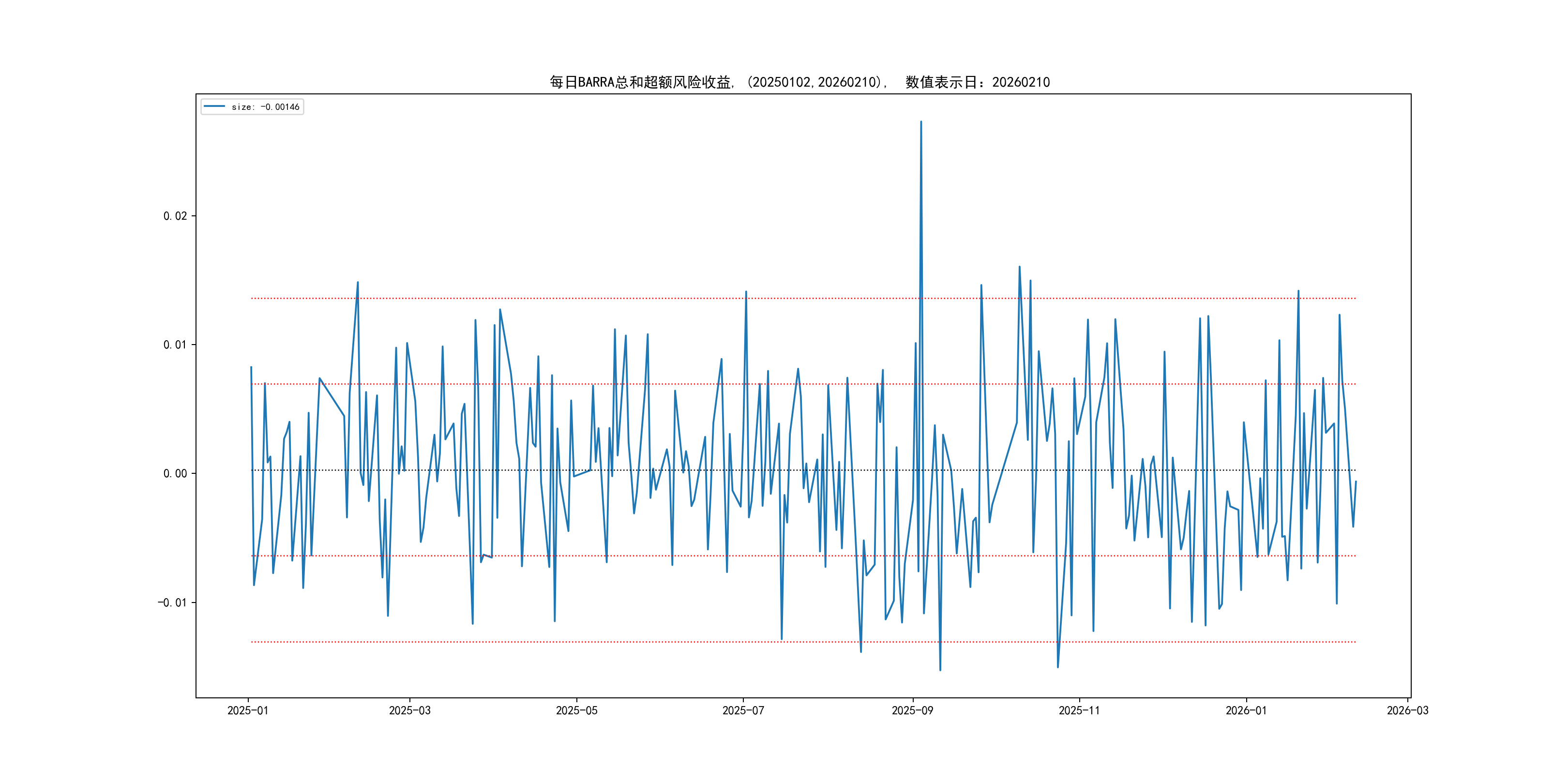The width and height of the screenshot is (1568, 784).
Task: Click the -0.01 y-axis tick label
Action: click(172, 603)
